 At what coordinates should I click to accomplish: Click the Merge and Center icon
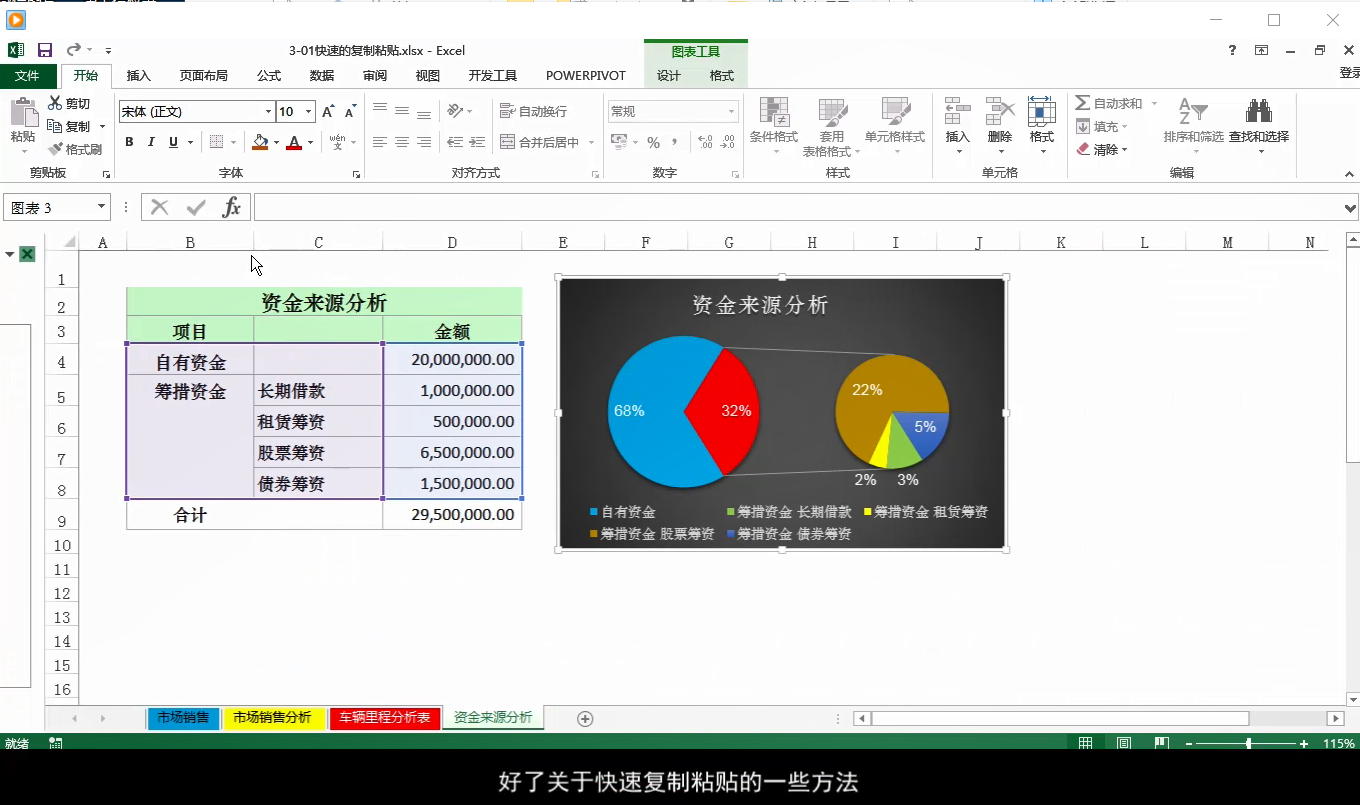[x=508, y=142]
